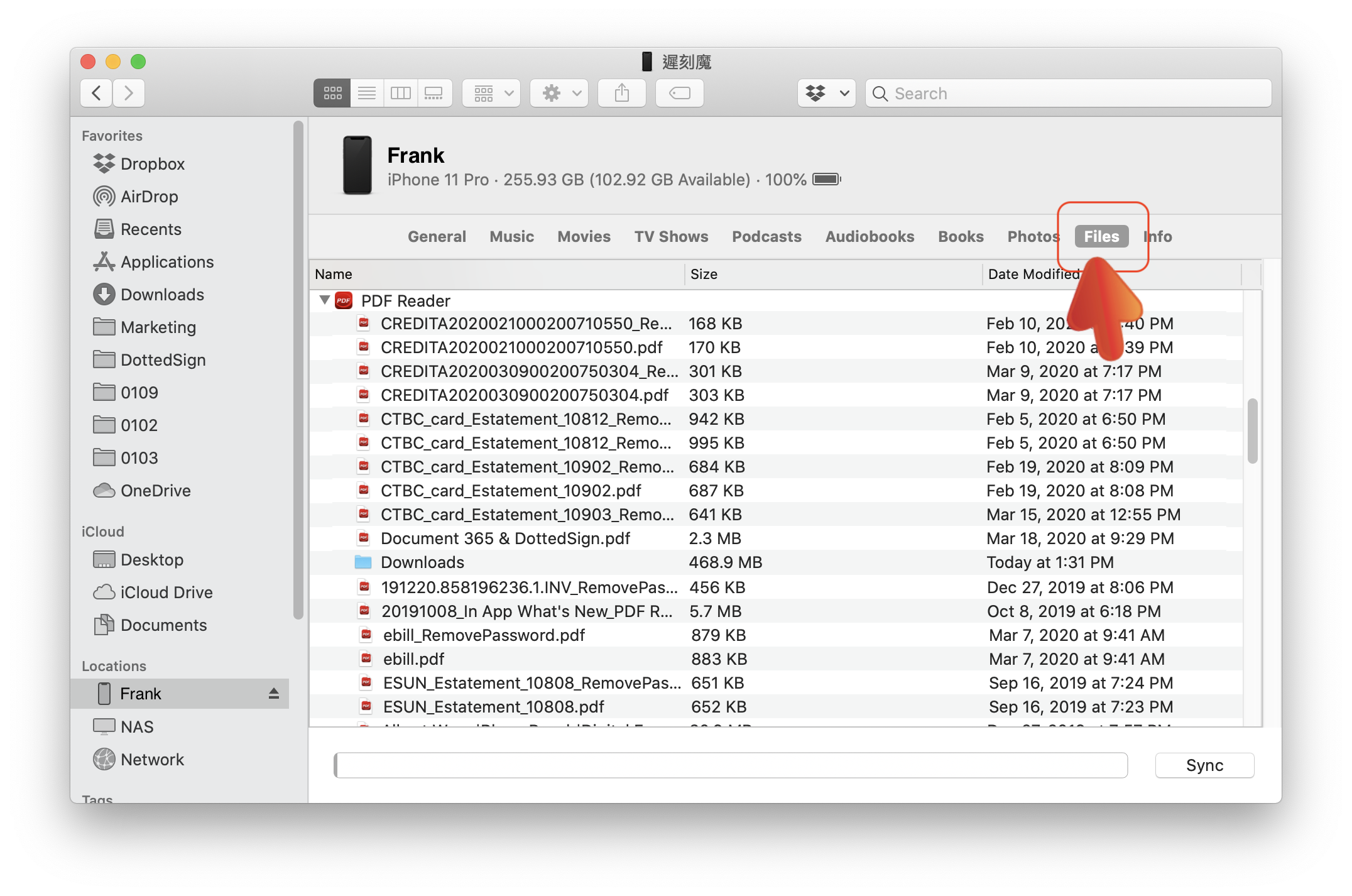This screenshot has height=896, width=1352.
Task: Select 20191008_In App What's New_PDF file
Action: point(776,611)
